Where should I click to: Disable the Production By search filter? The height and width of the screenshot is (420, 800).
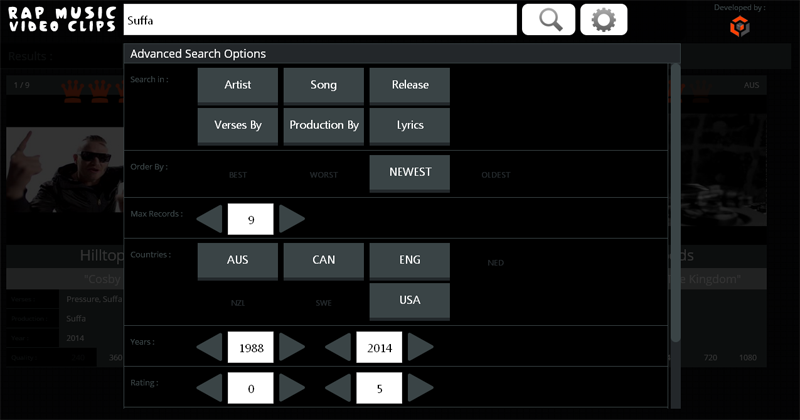[323, 126]
